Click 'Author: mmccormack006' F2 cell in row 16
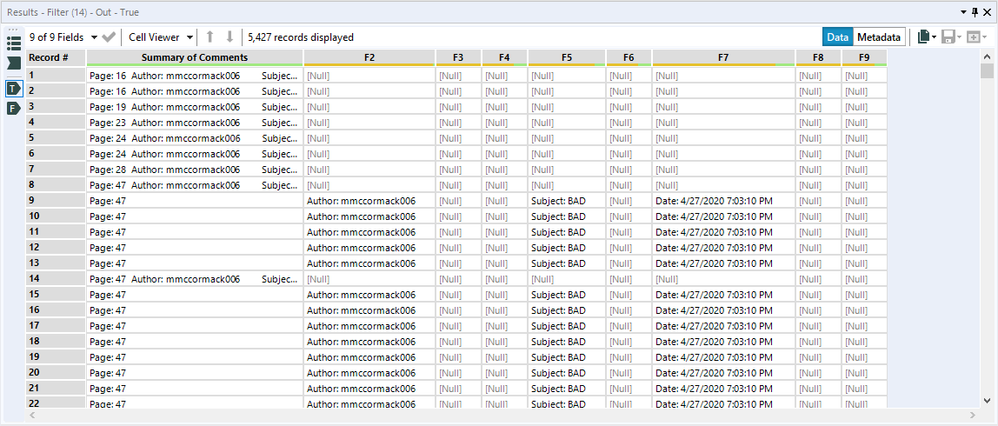 (369, 311)
